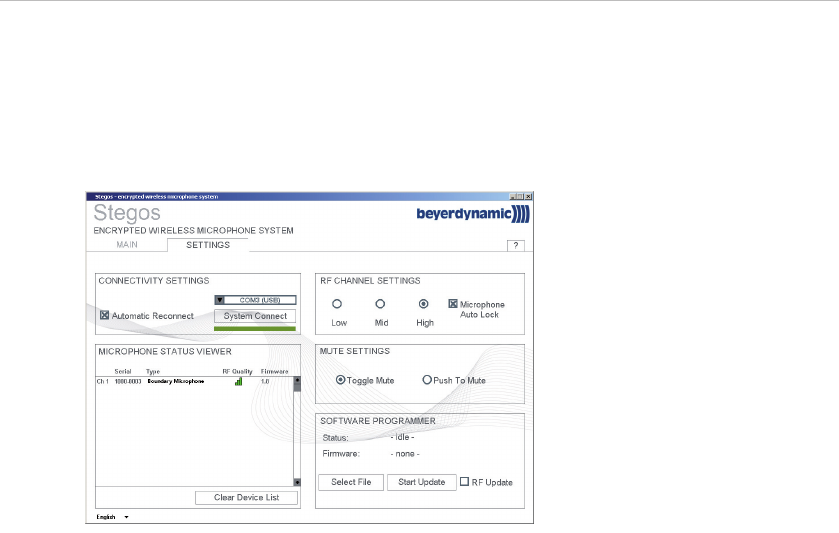Select the High RF channel setting
The height and width of the screenshot is (533, 839).
(x=423, y=304)
